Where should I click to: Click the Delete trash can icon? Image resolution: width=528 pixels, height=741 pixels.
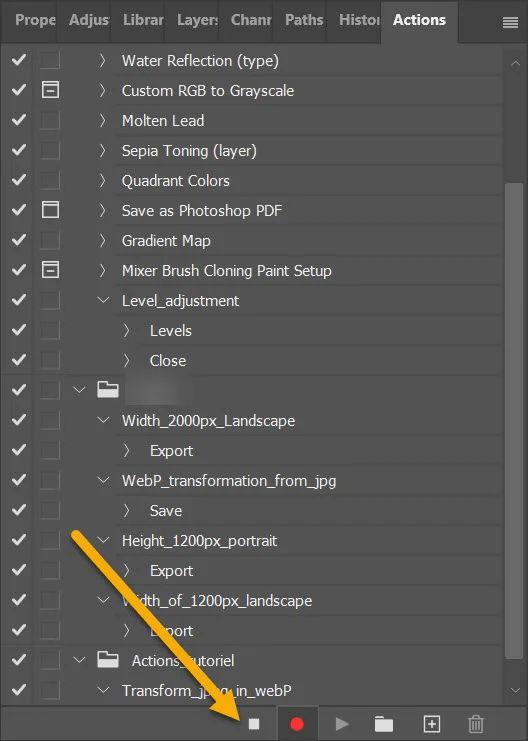tap(476, 724)
